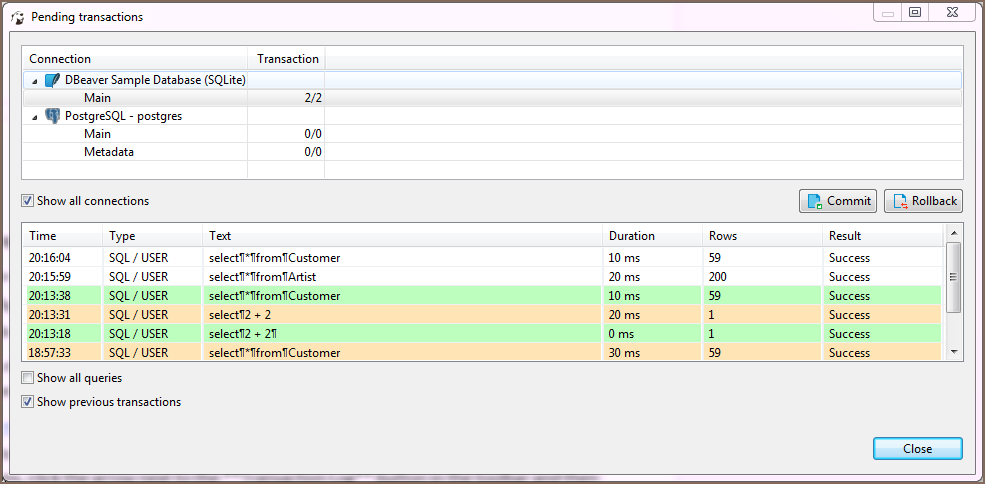Sort by the Time column header

point(43,236)
